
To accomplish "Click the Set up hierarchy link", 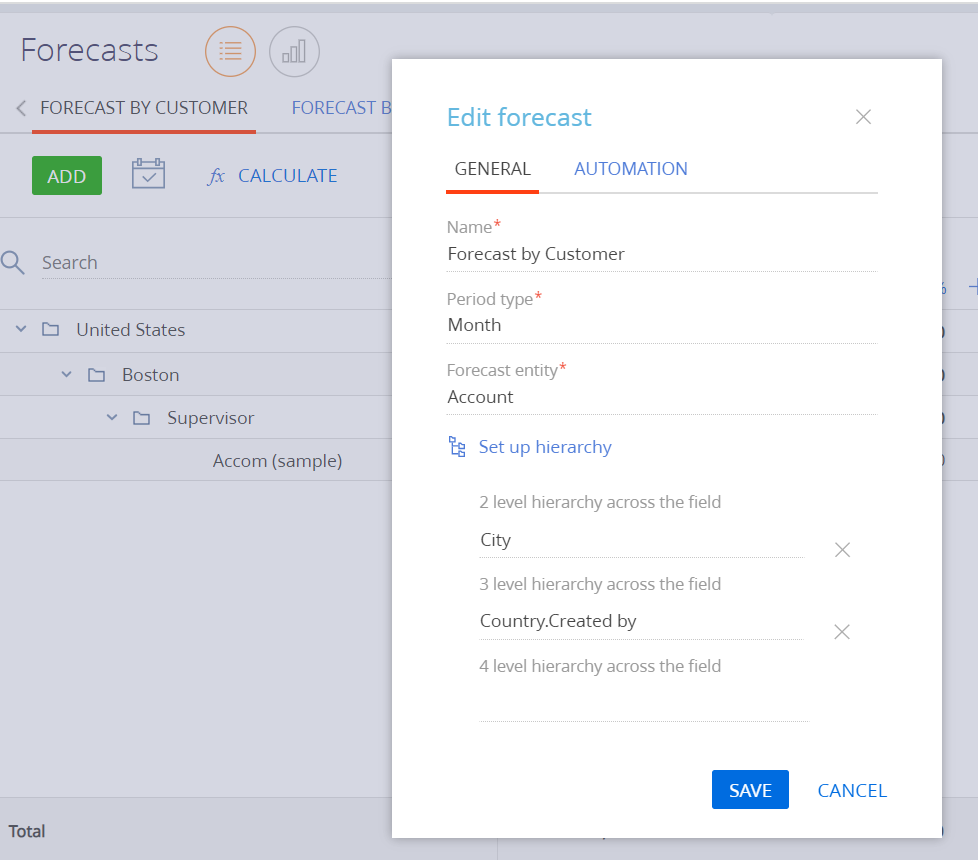I will [x=545, y=447].
